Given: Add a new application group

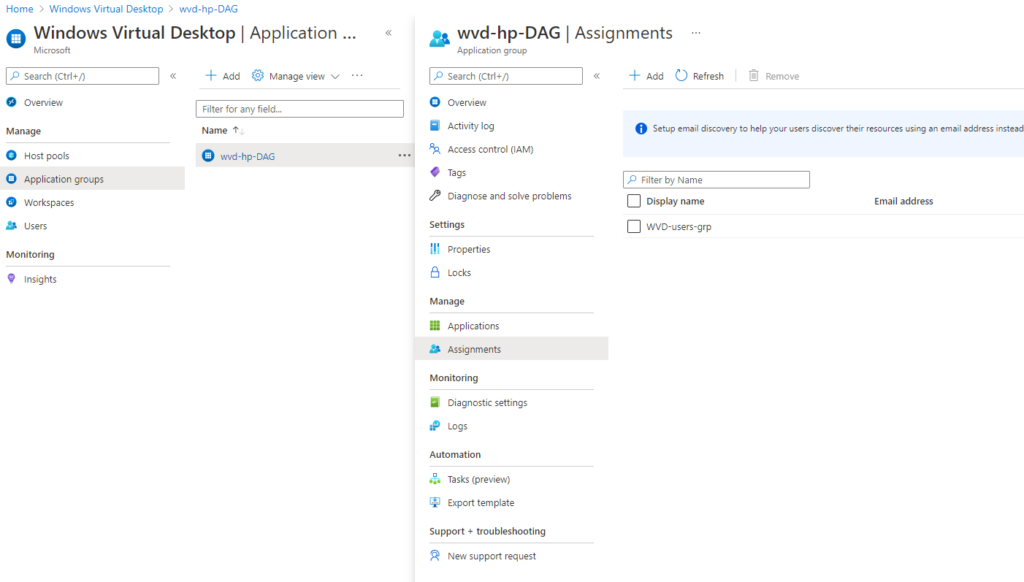Looking at the screenshot, I should (223, 76).
